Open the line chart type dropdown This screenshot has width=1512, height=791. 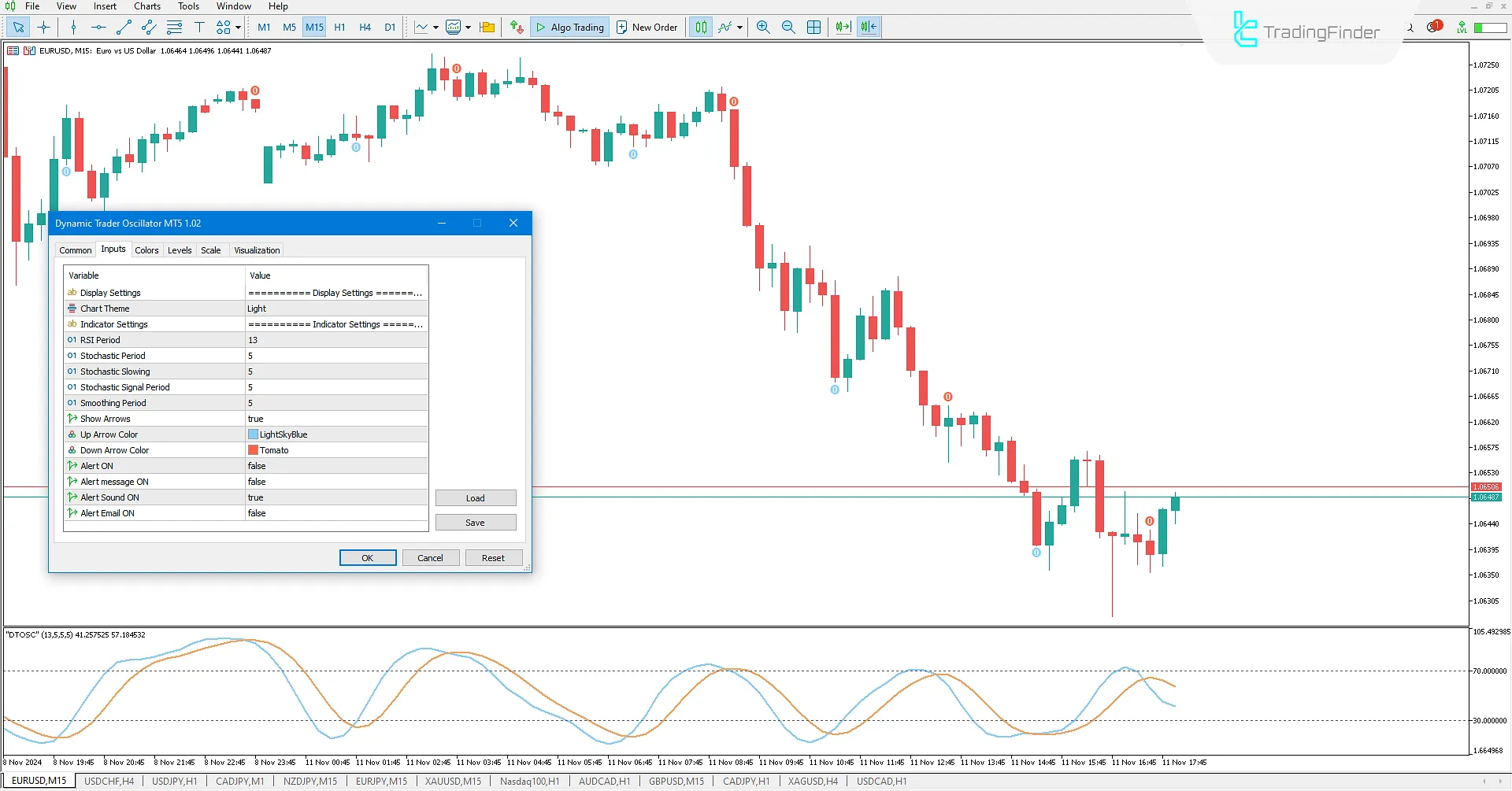434,27
